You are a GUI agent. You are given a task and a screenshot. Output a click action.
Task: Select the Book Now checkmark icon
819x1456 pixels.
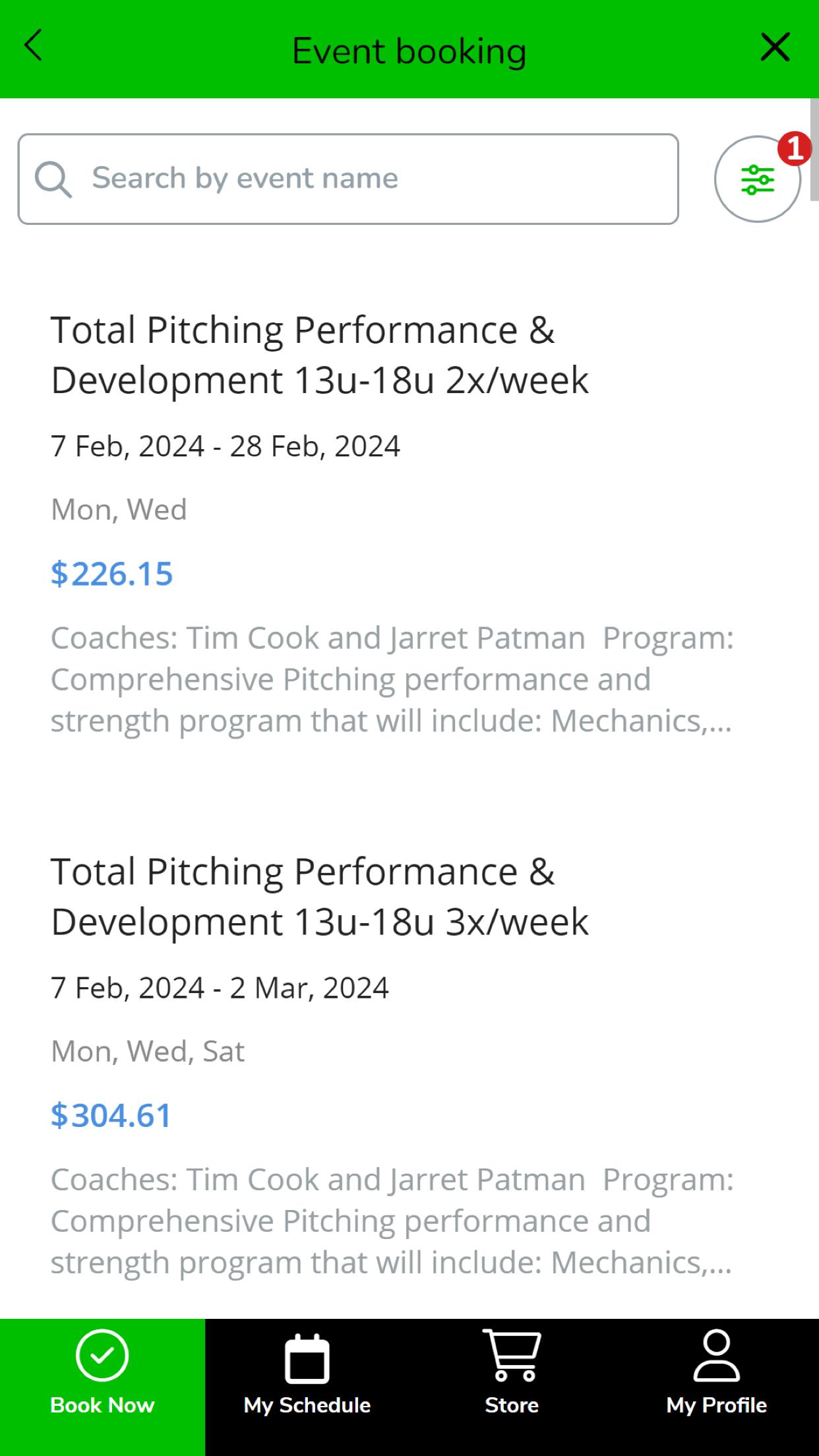[x=102, y=1355]
